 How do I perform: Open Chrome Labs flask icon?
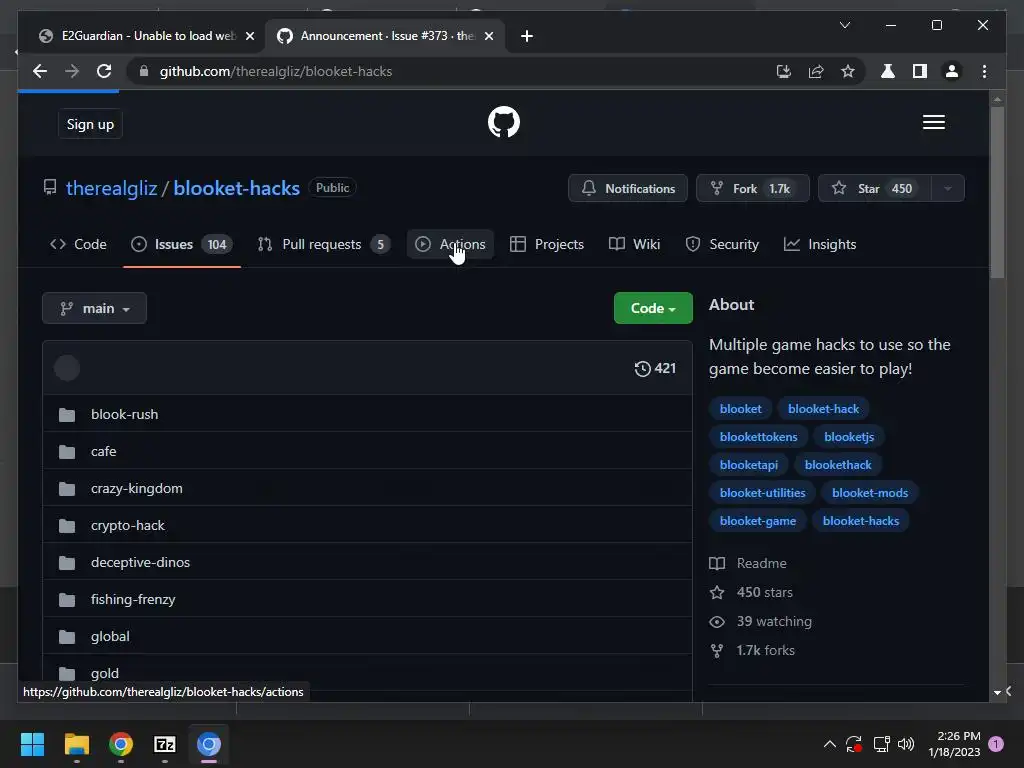coord(888,71)
